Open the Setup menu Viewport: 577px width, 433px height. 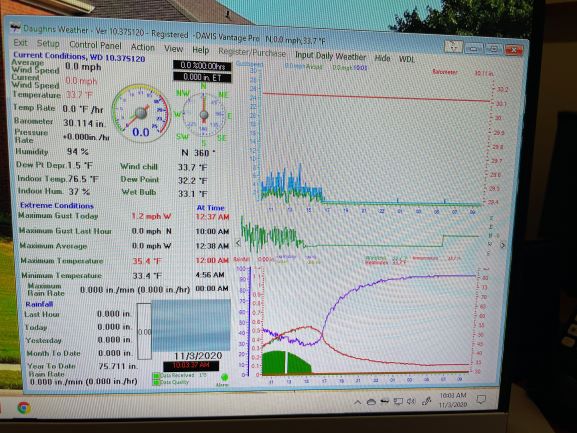click(48, 43)
